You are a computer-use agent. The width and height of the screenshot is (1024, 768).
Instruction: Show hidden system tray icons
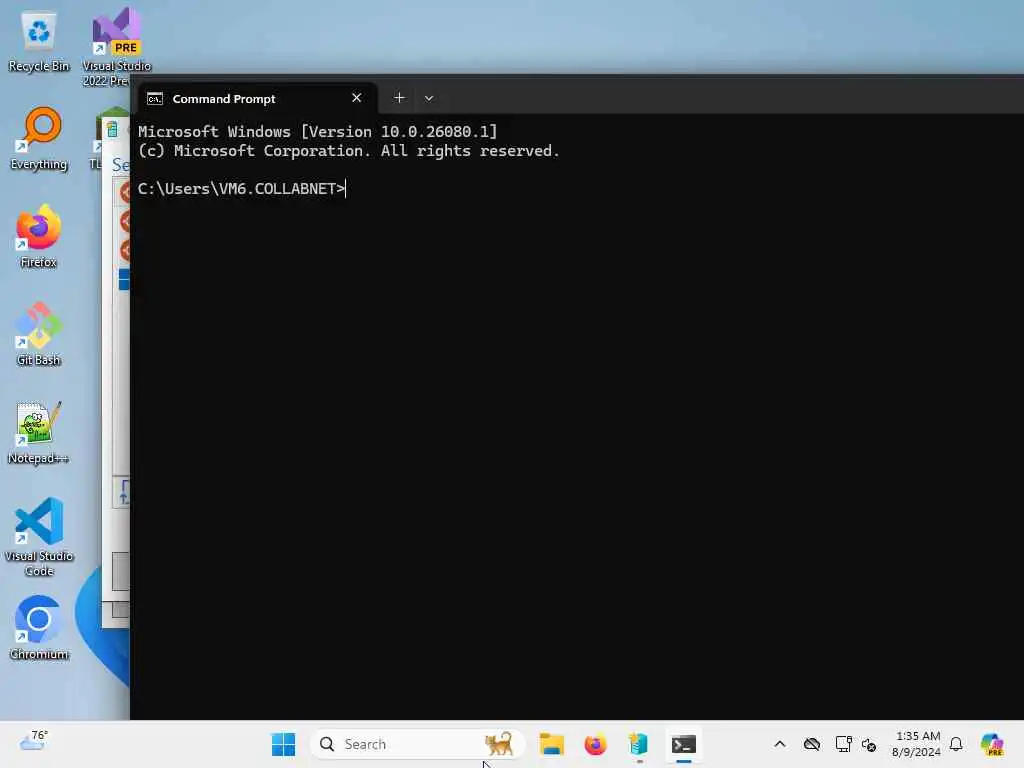coord(780,744)
